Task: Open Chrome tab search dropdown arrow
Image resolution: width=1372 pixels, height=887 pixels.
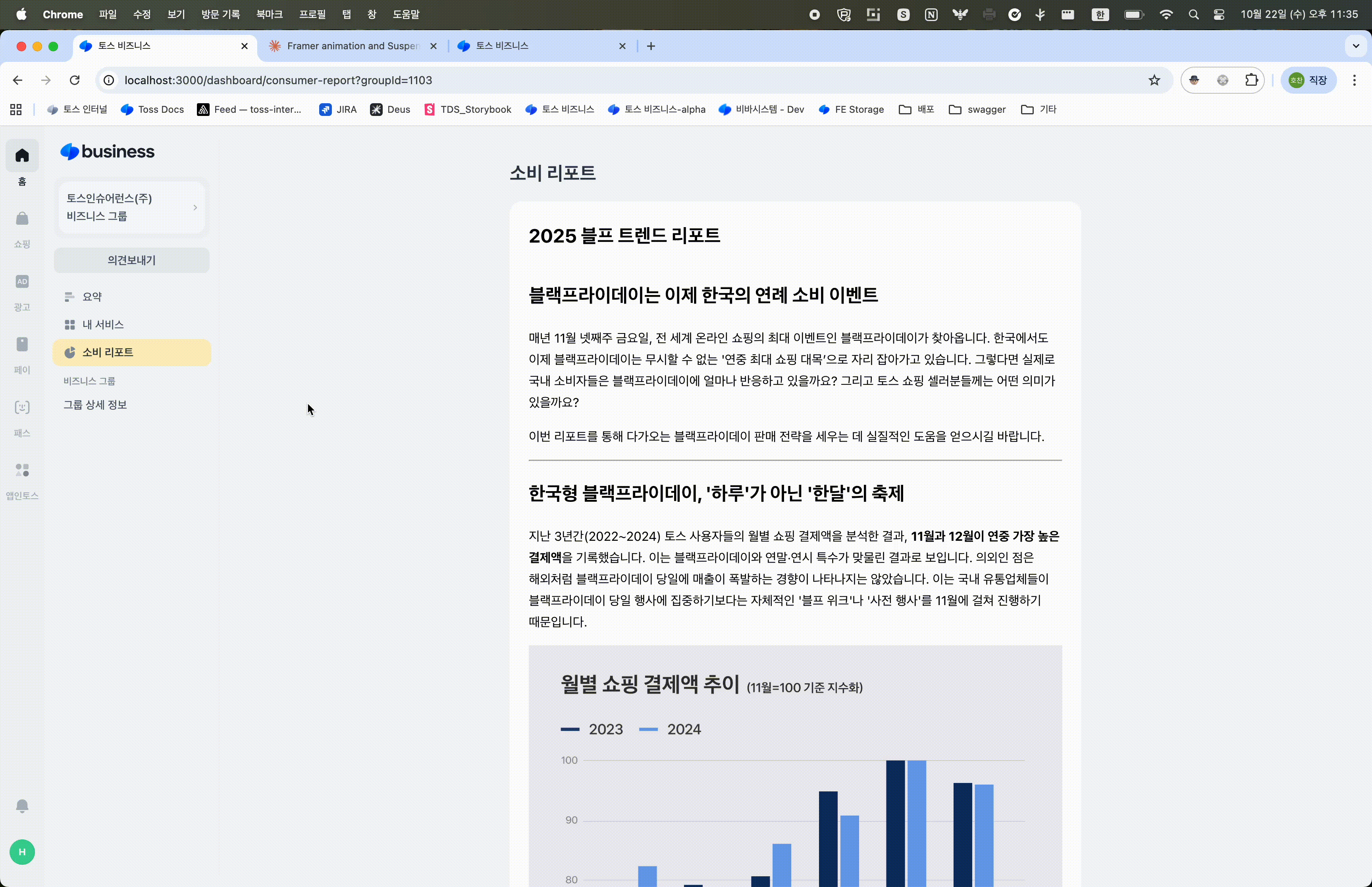Action: click(1355, 46)
